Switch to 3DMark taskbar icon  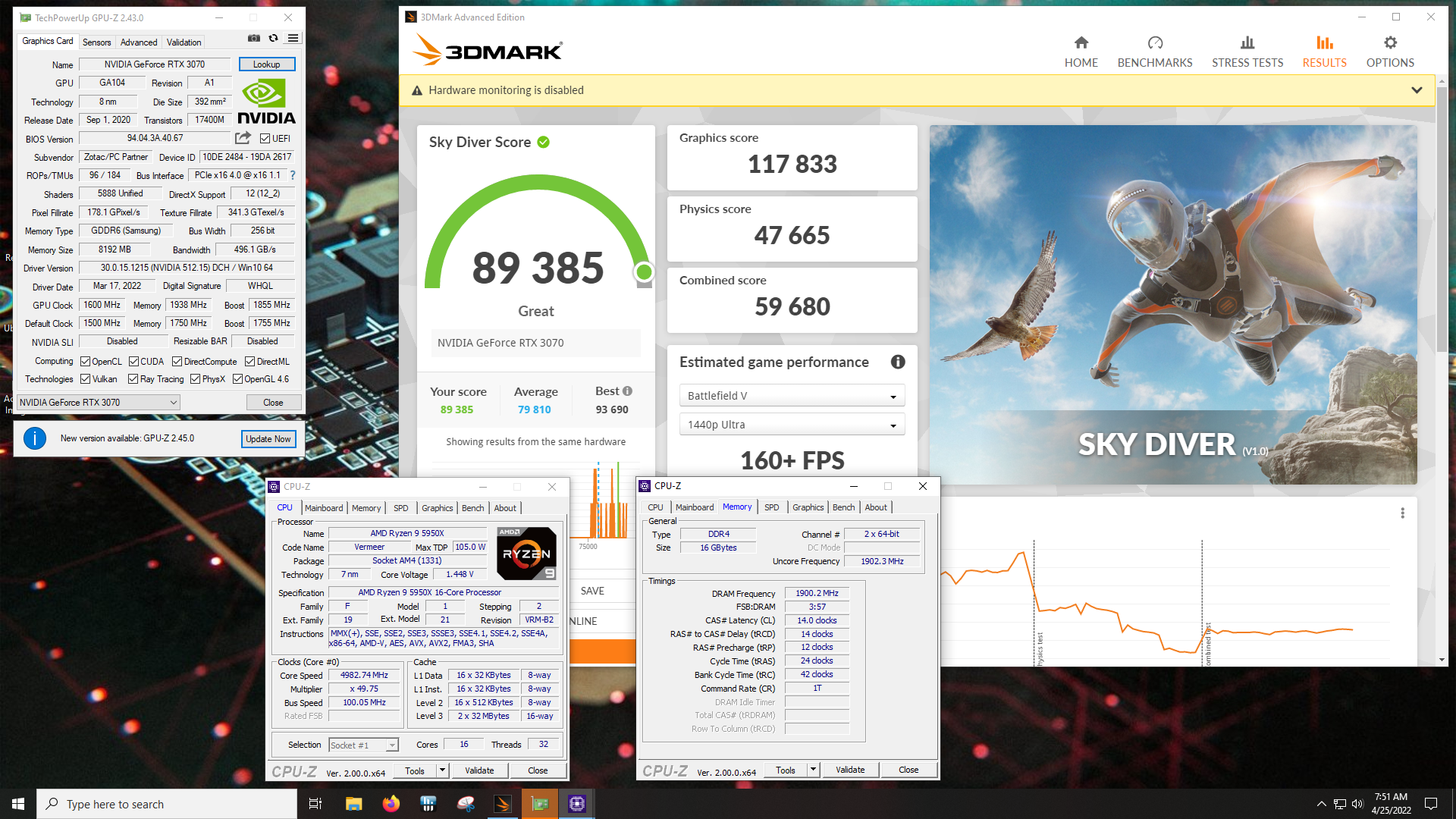click(503, 804)
